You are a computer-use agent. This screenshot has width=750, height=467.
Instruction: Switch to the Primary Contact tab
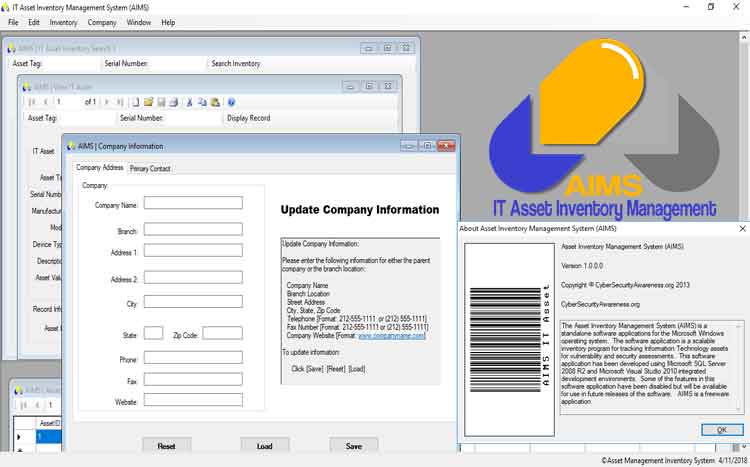click(x=150, y=169)
